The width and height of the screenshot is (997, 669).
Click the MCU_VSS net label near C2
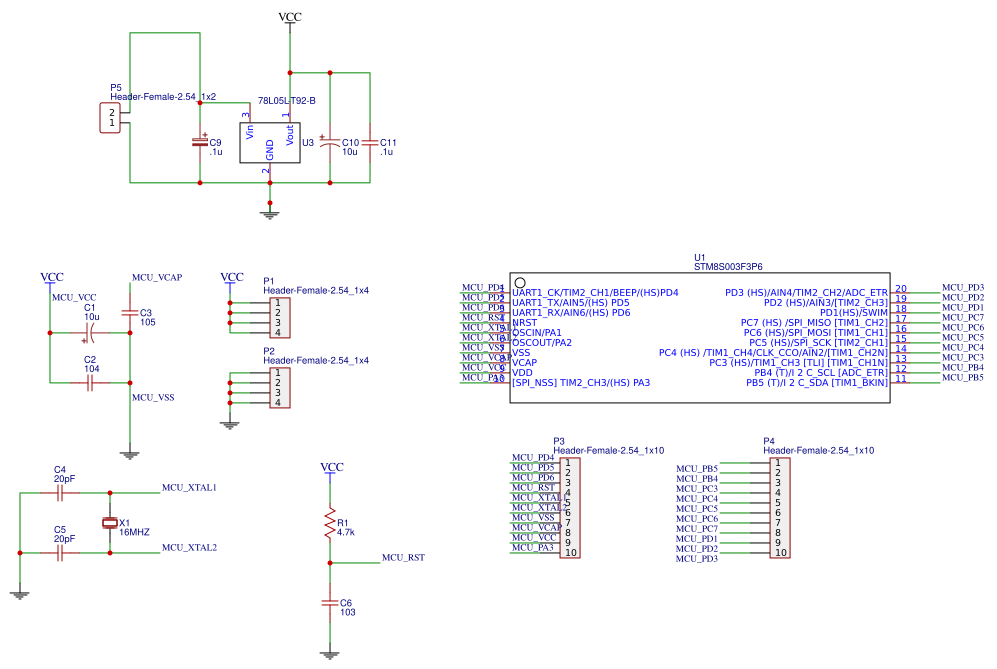coord(153,397)
